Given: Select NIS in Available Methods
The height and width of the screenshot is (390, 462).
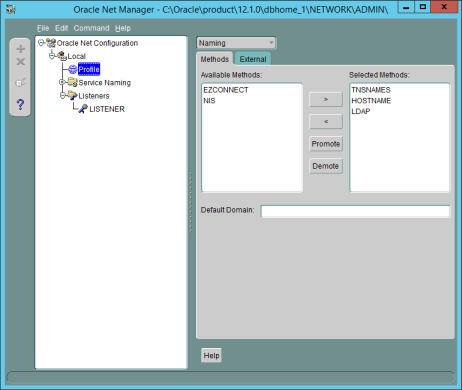Looking at the screenshot, I should click(209, 101).
